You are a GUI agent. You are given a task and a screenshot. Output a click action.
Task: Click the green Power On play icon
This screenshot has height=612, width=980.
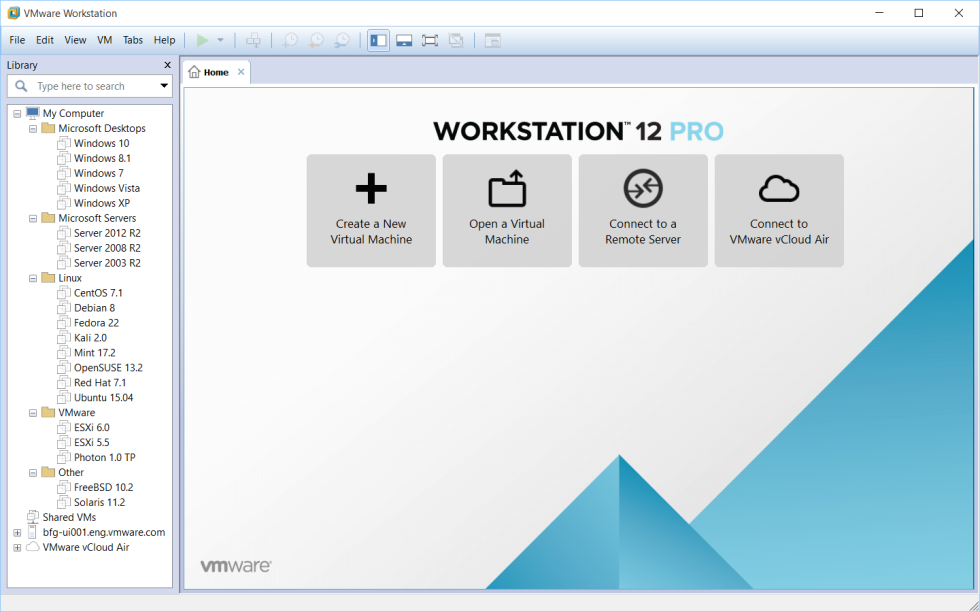tap(202, 41)
